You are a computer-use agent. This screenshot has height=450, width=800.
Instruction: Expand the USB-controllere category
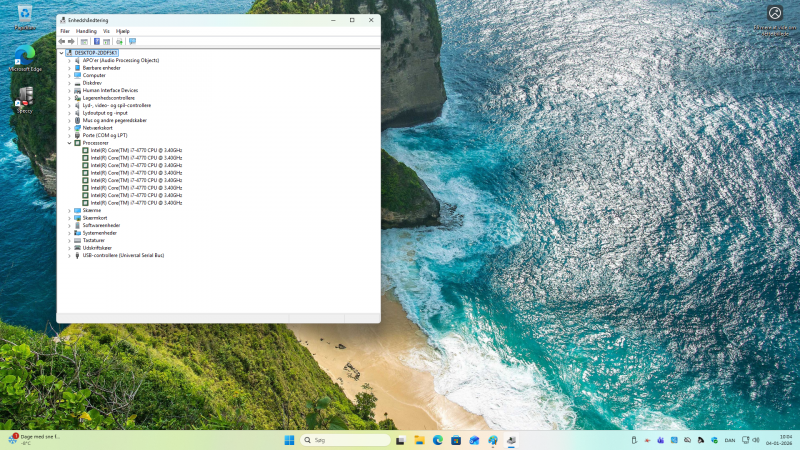(x=69, y=255)
